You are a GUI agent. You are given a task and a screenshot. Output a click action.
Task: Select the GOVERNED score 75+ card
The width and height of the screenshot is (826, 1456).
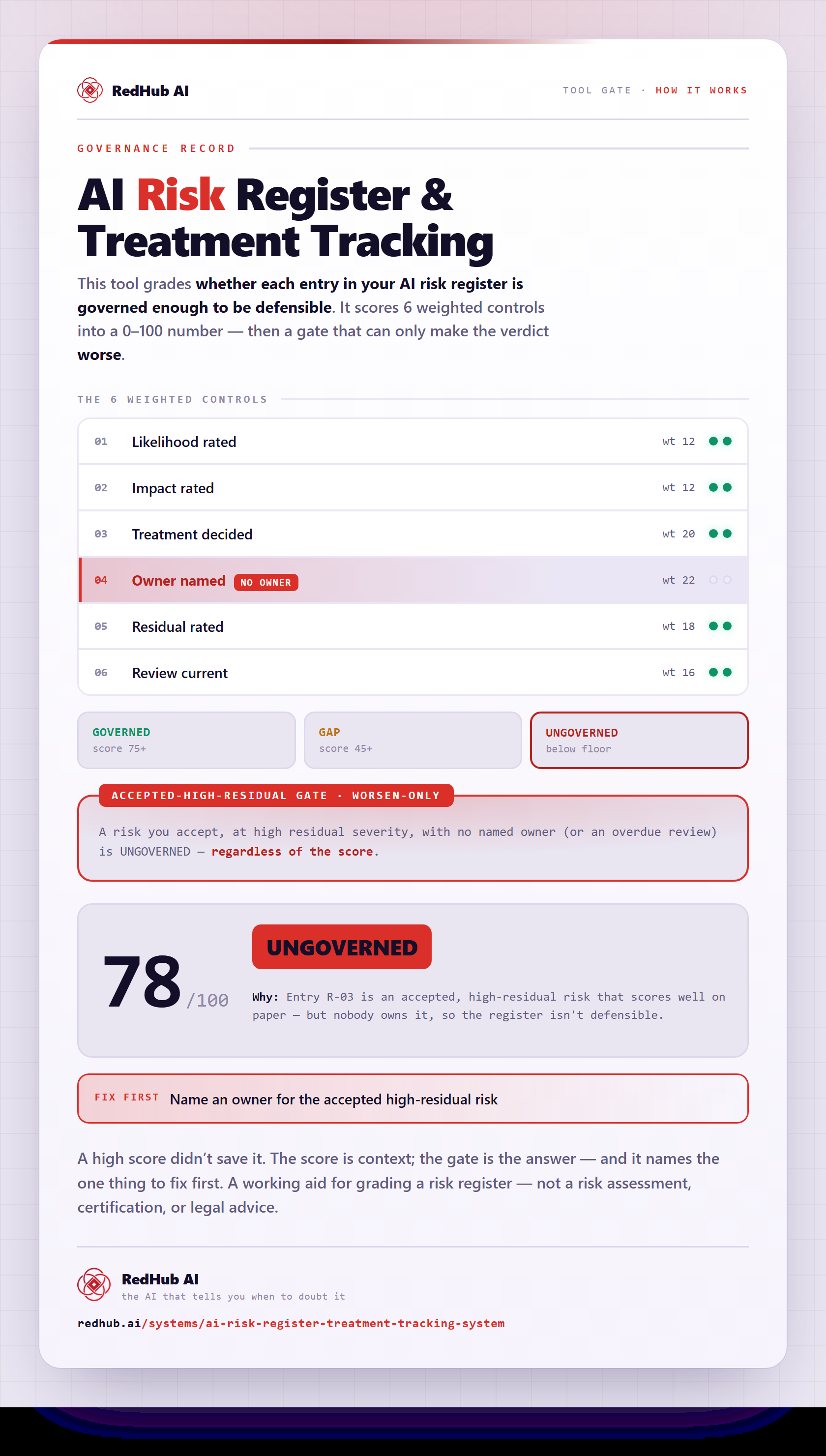pos(186,740)
